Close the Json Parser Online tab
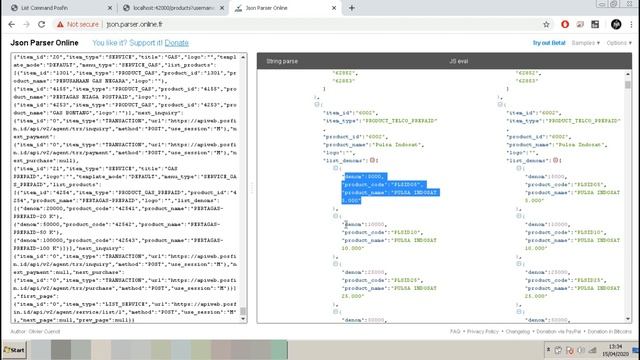This screenshot has width=640, height=360. click(x=334, y=8)
